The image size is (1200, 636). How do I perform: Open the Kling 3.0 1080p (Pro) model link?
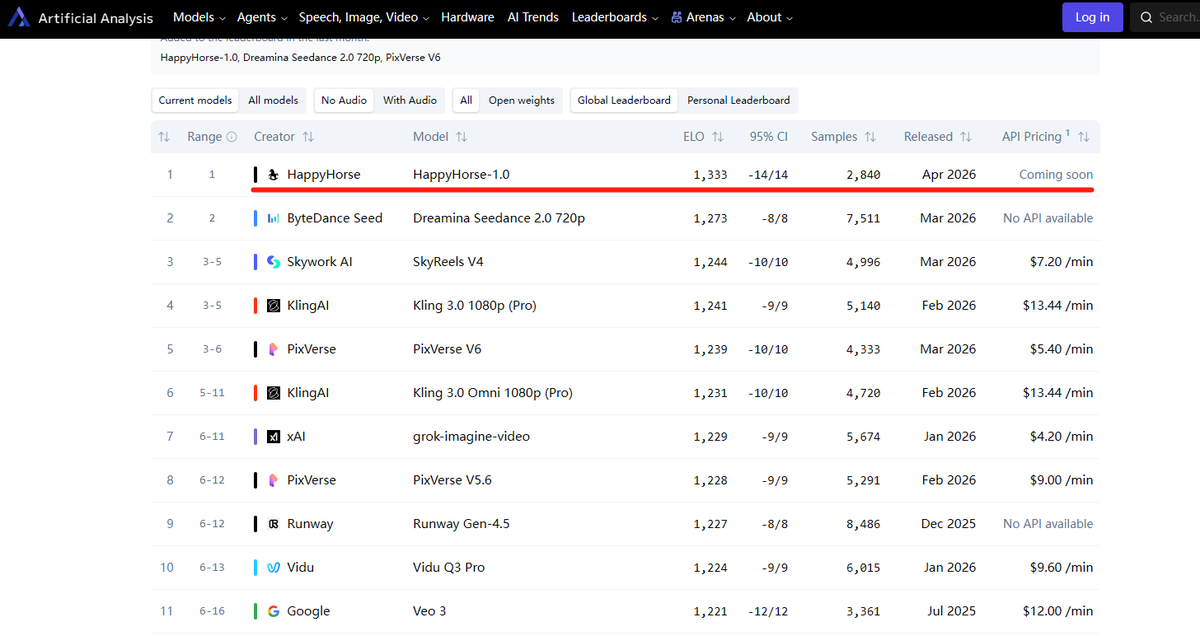(x=474, y=305)
